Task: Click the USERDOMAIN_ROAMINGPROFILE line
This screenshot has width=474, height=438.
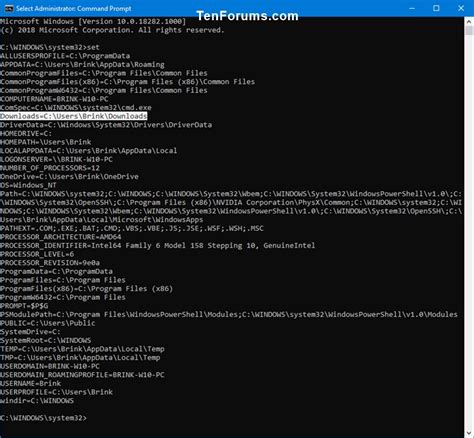Action: (x=82, y=375)
